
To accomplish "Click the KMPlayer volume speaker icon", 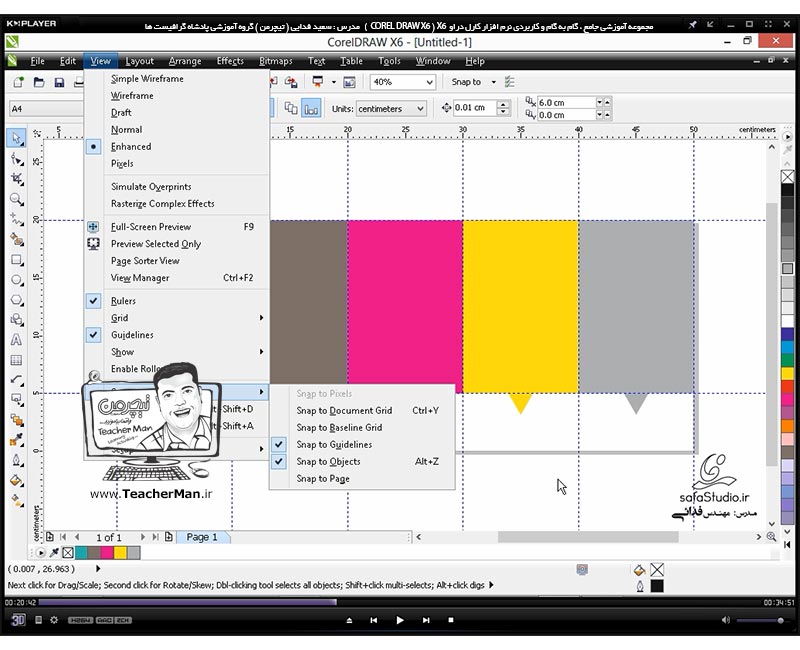I will pyautogui.click(x=726, y=620).
